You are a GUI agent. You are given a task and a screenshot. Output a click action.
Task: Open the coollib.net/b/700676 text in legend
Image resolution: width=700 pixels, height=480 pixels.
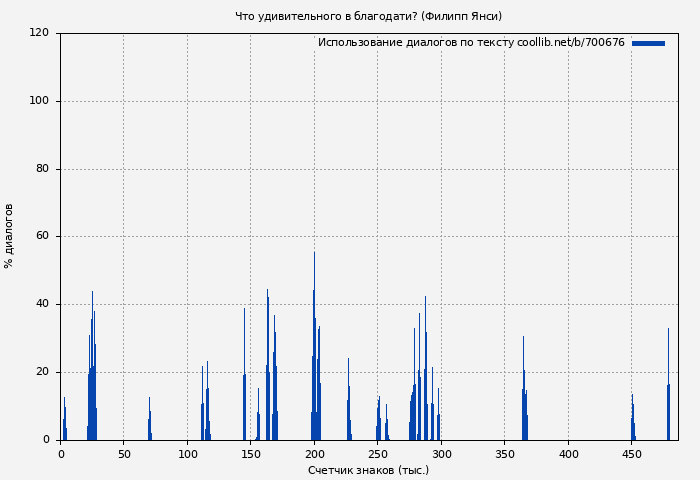tap(571, 43)
